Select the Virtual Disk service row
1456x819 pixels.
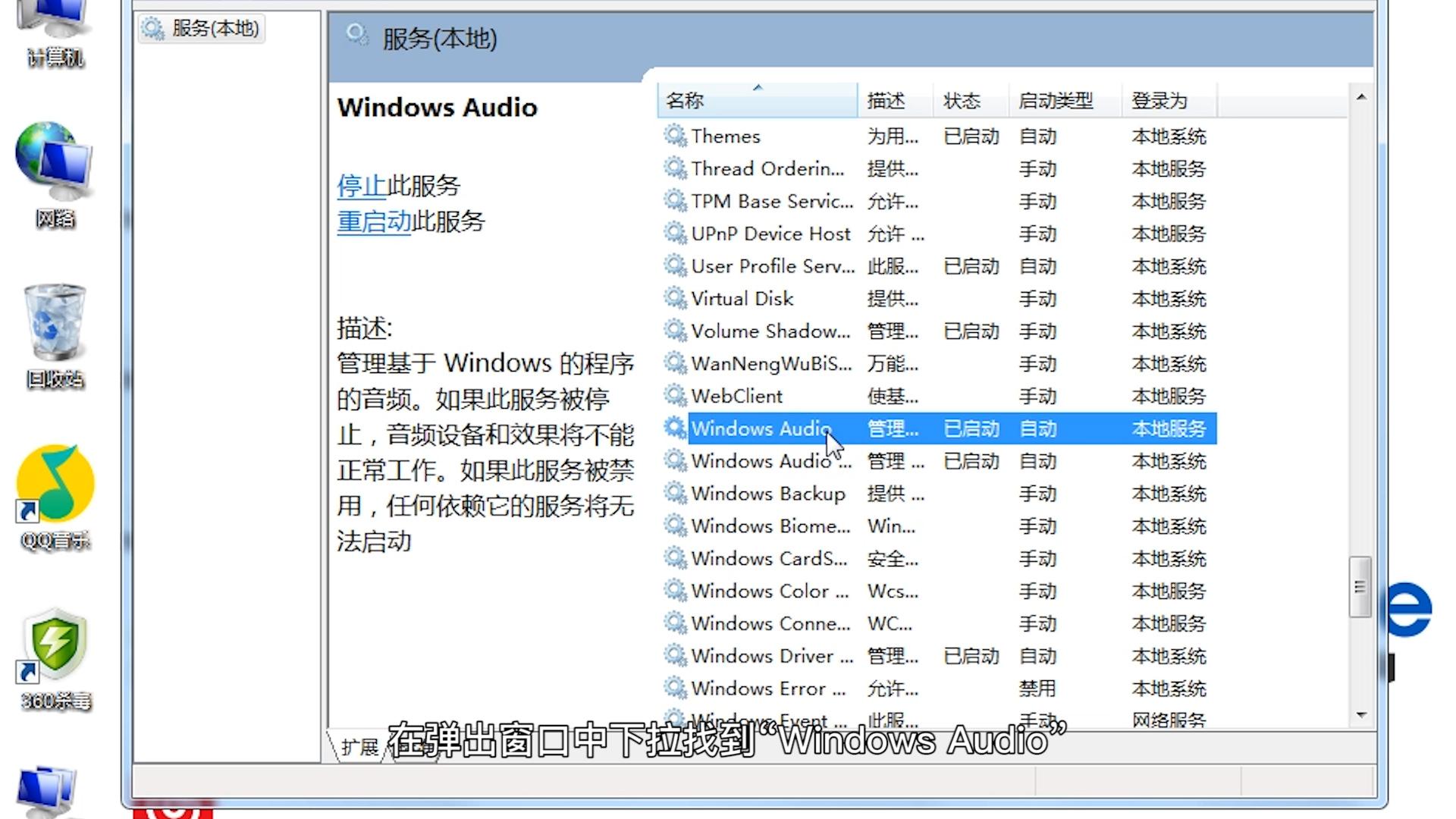point(742,299)
